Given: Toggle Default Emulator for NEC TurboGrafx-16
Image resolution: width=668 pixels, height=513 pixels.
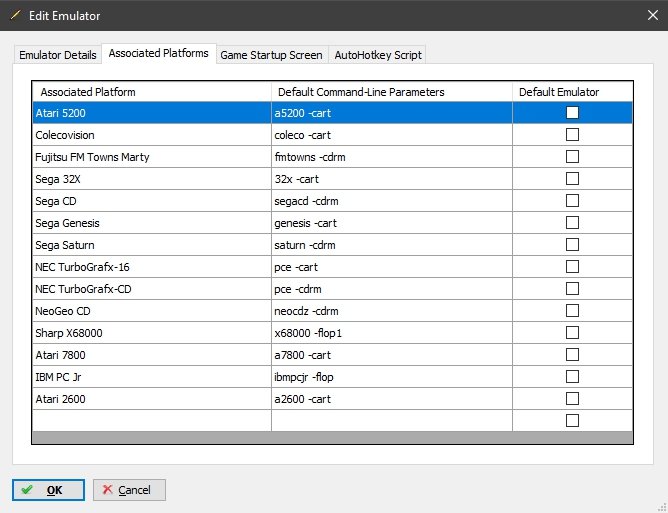Looking at the screenshot, I should point(572,267).
